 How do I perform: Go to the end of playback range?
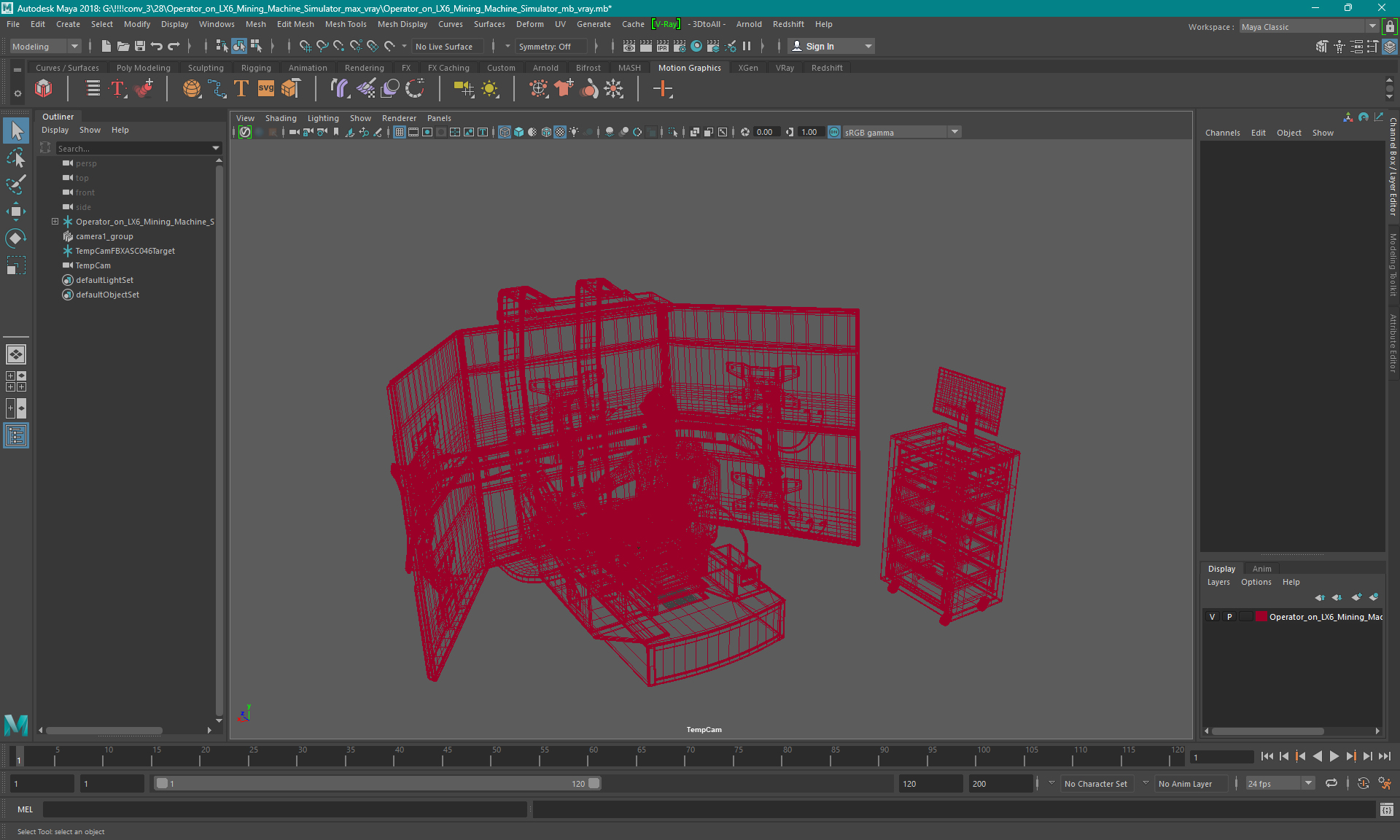click(1385, 756)
